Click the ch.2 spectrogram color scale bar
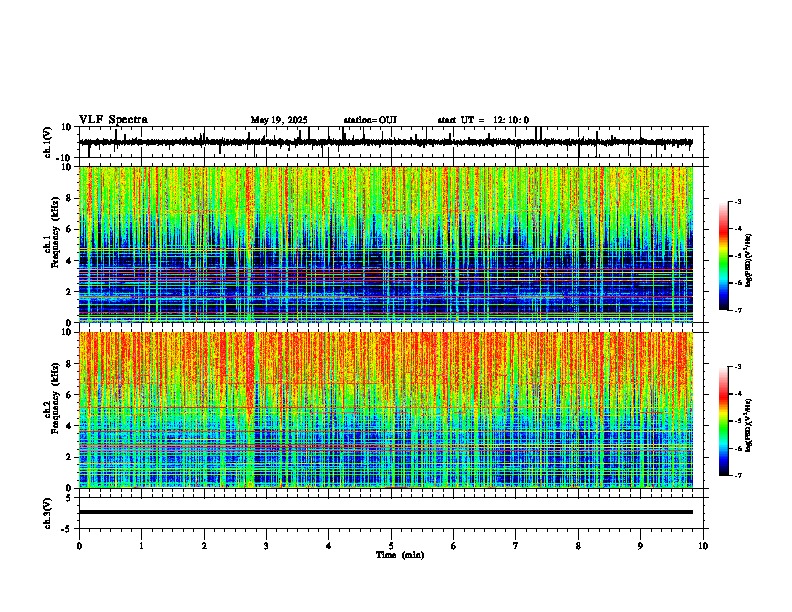 pyautogui.click(x=724, y=421)
